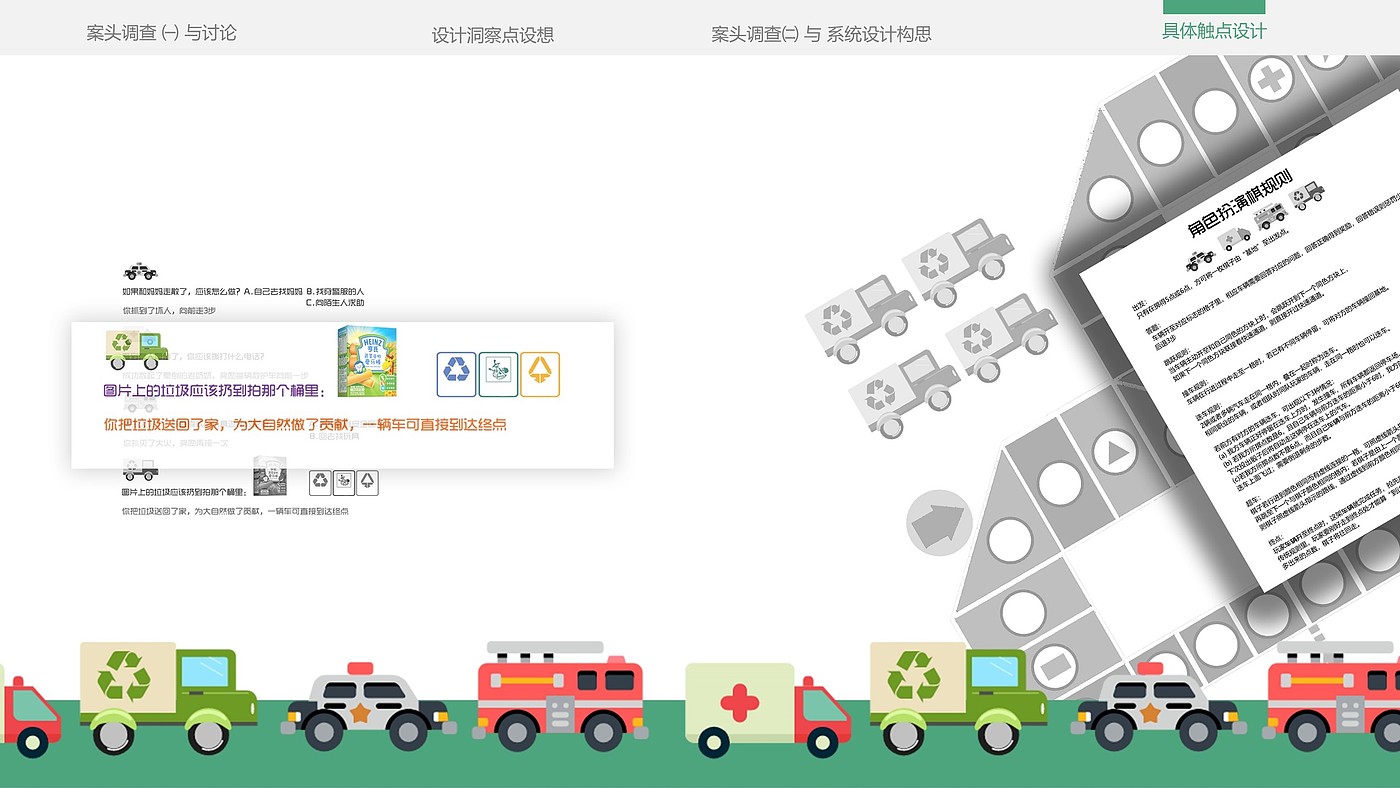Pick the yellow other-waste bin icon
This screenshot has width=1400, height=788.
click(540, 374)
